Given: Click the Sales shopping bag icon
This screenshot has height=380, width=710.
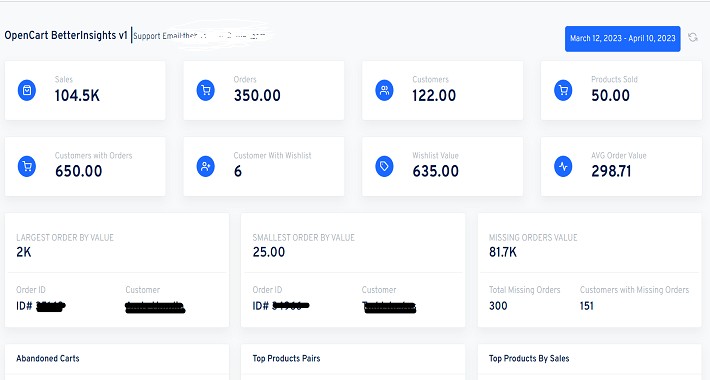Looking at the screenshot, I should pyautogui.click(x=27, y=90).
